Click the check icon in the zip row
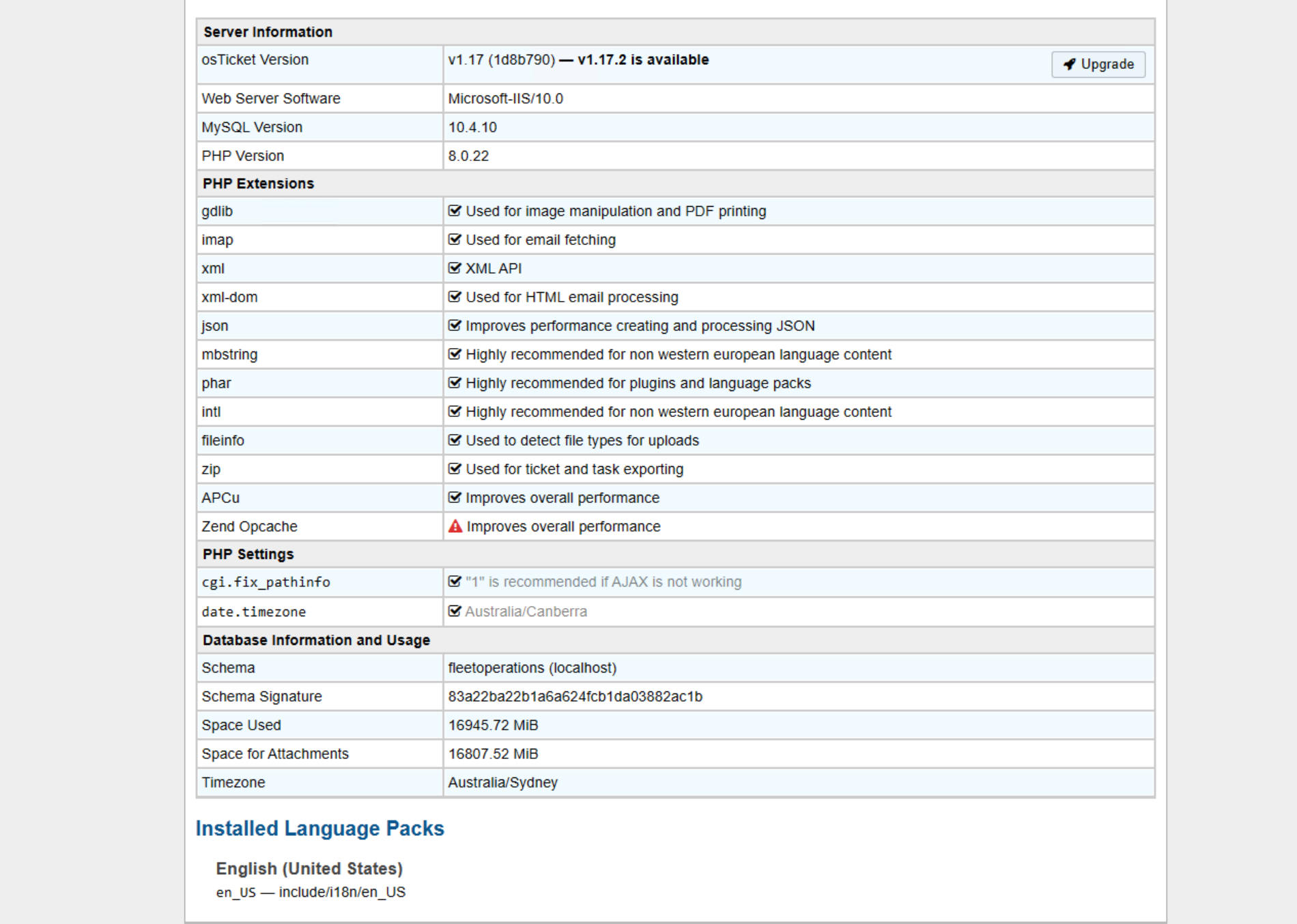Screen dimensions: 1297x924 [x=455, y=469]
